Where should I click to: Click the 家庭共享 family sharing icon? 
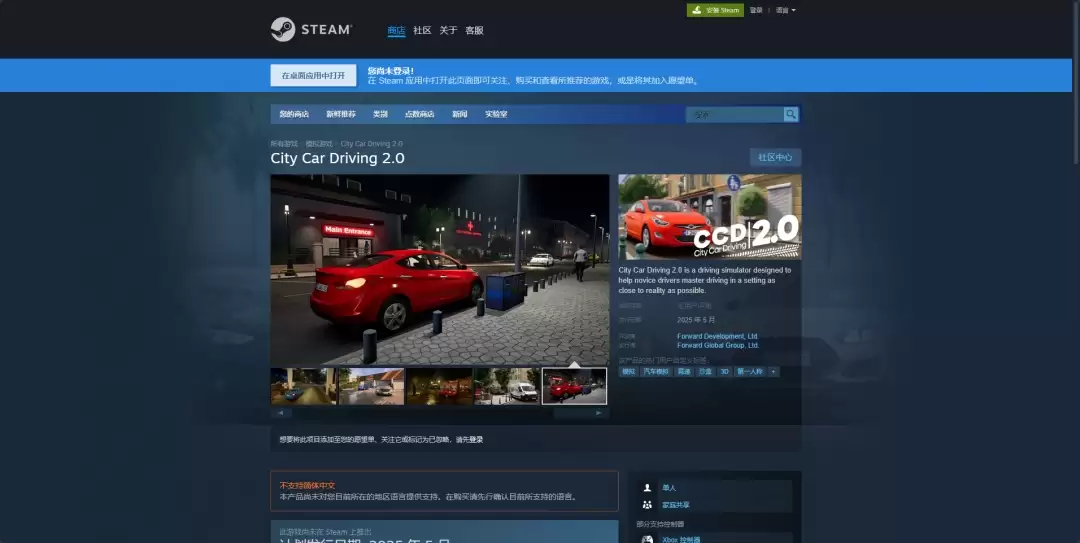point(647,505)
